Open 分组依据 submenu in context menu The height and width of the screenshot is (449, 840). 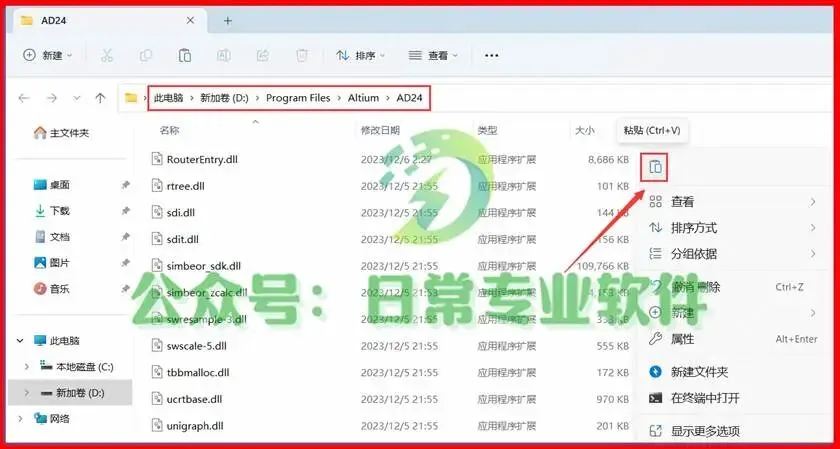pos(732,253)
